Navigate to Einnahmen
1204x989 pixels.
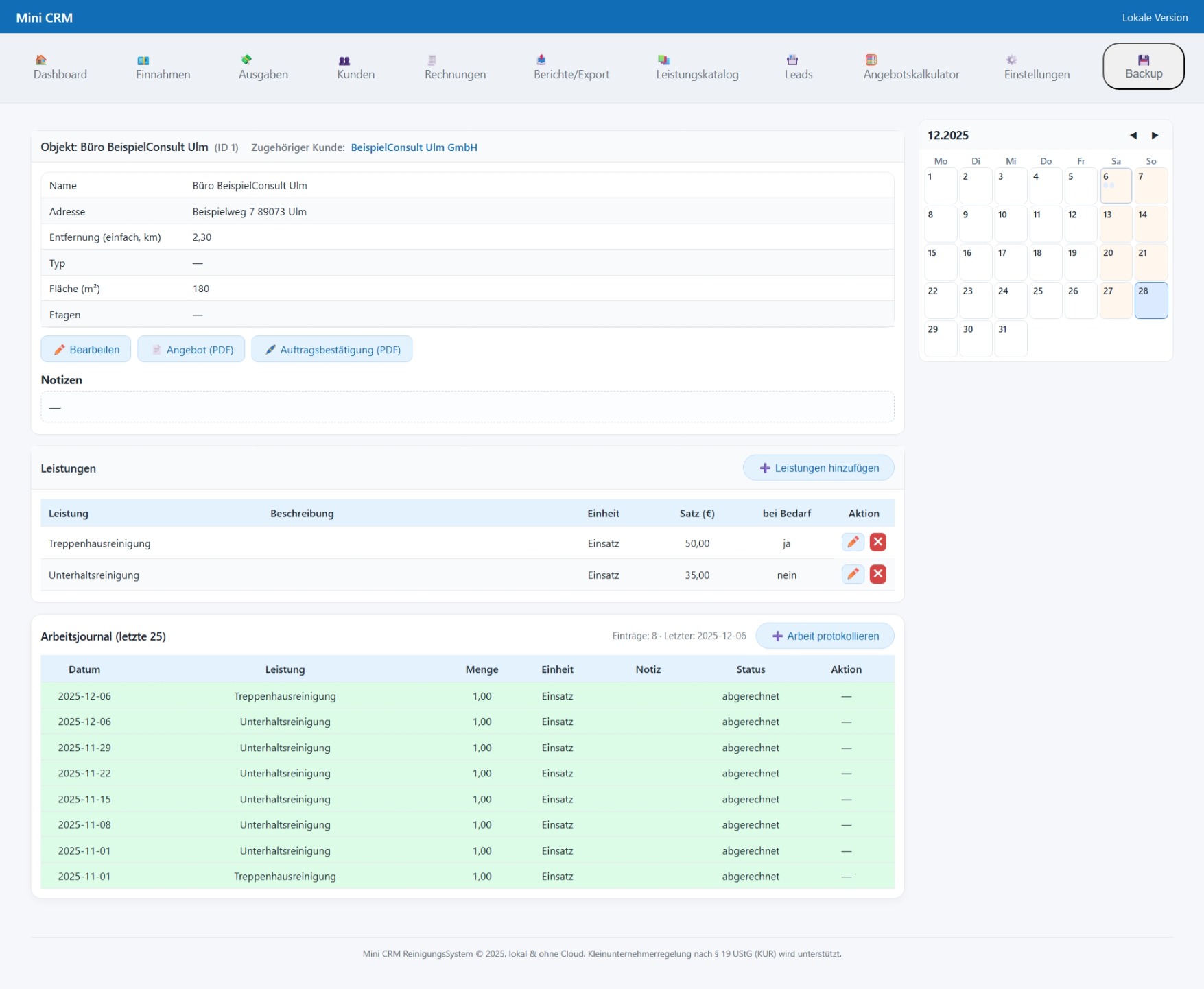(x=163, y=67)
